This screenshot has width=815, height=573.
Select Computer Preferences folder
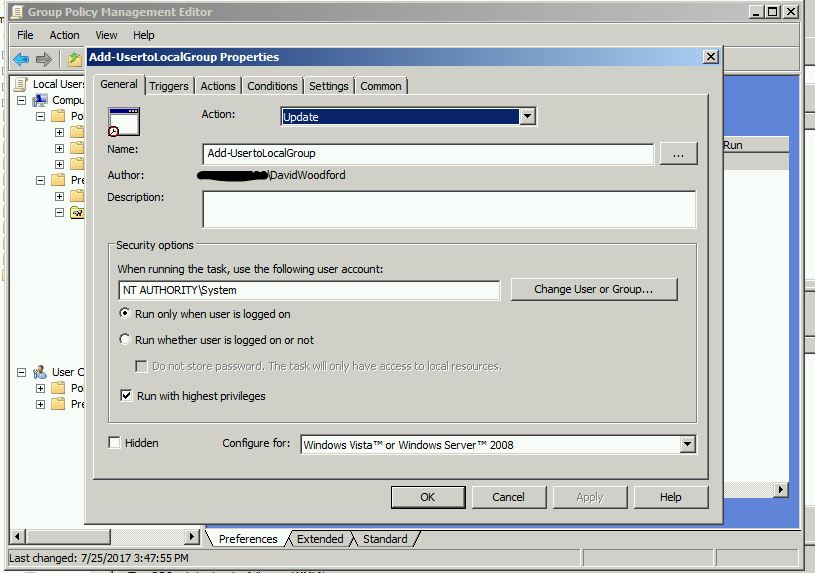(58, 180)
